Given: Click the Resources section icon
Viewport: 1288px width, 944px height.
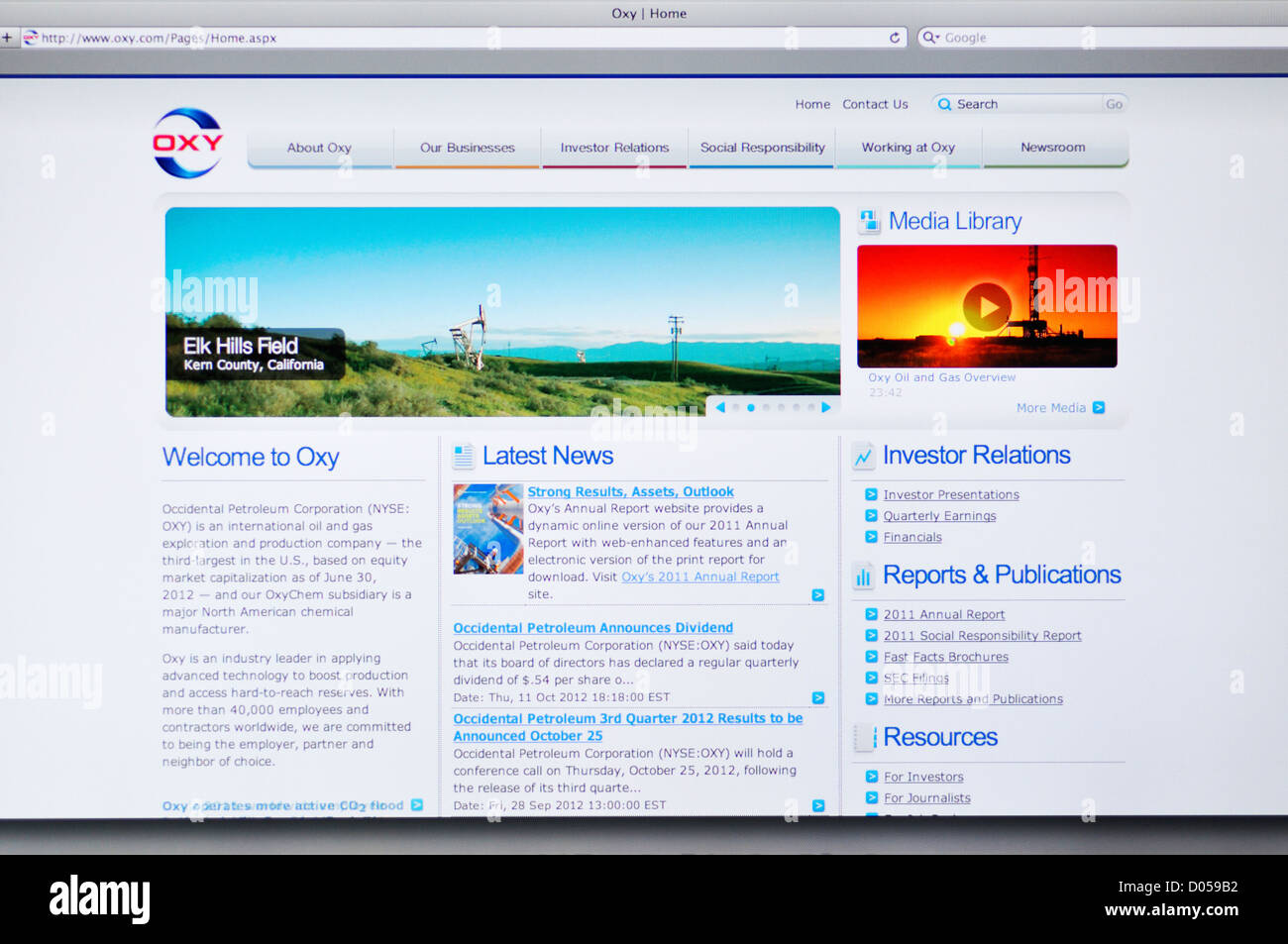Looking at the screenshot, I should 865,738.
